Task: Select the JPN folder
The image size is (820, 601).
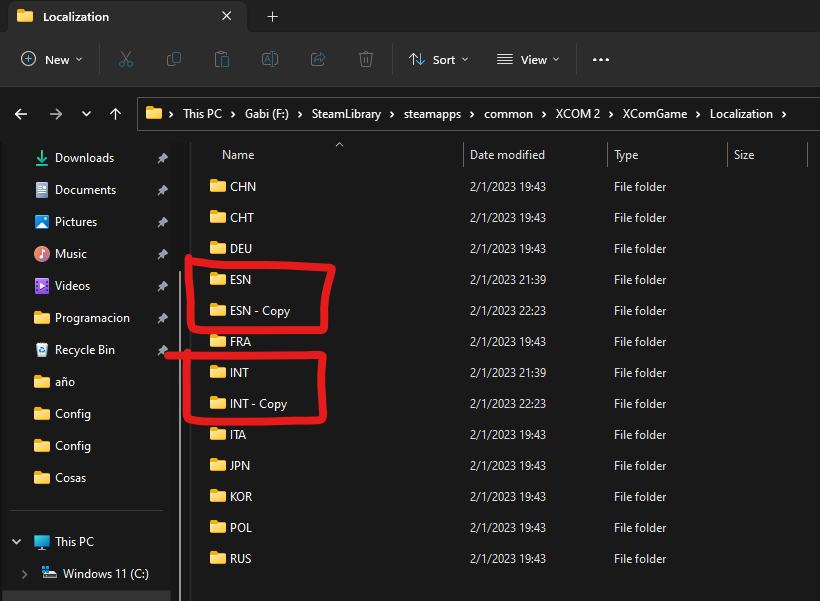Action: 240,466
